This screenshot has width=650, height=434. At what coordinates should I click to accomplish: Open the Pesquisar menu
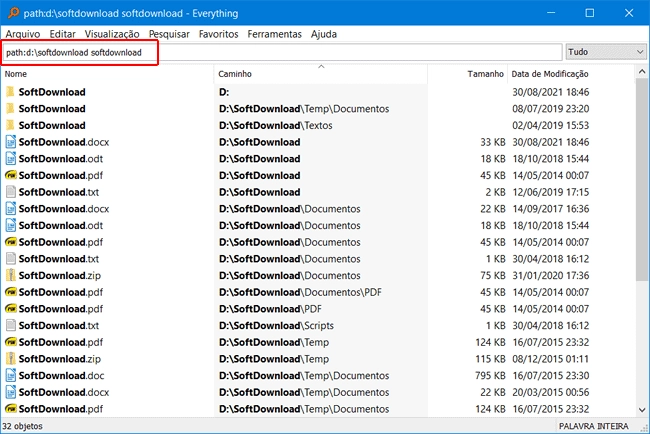(x=169, y=33)
